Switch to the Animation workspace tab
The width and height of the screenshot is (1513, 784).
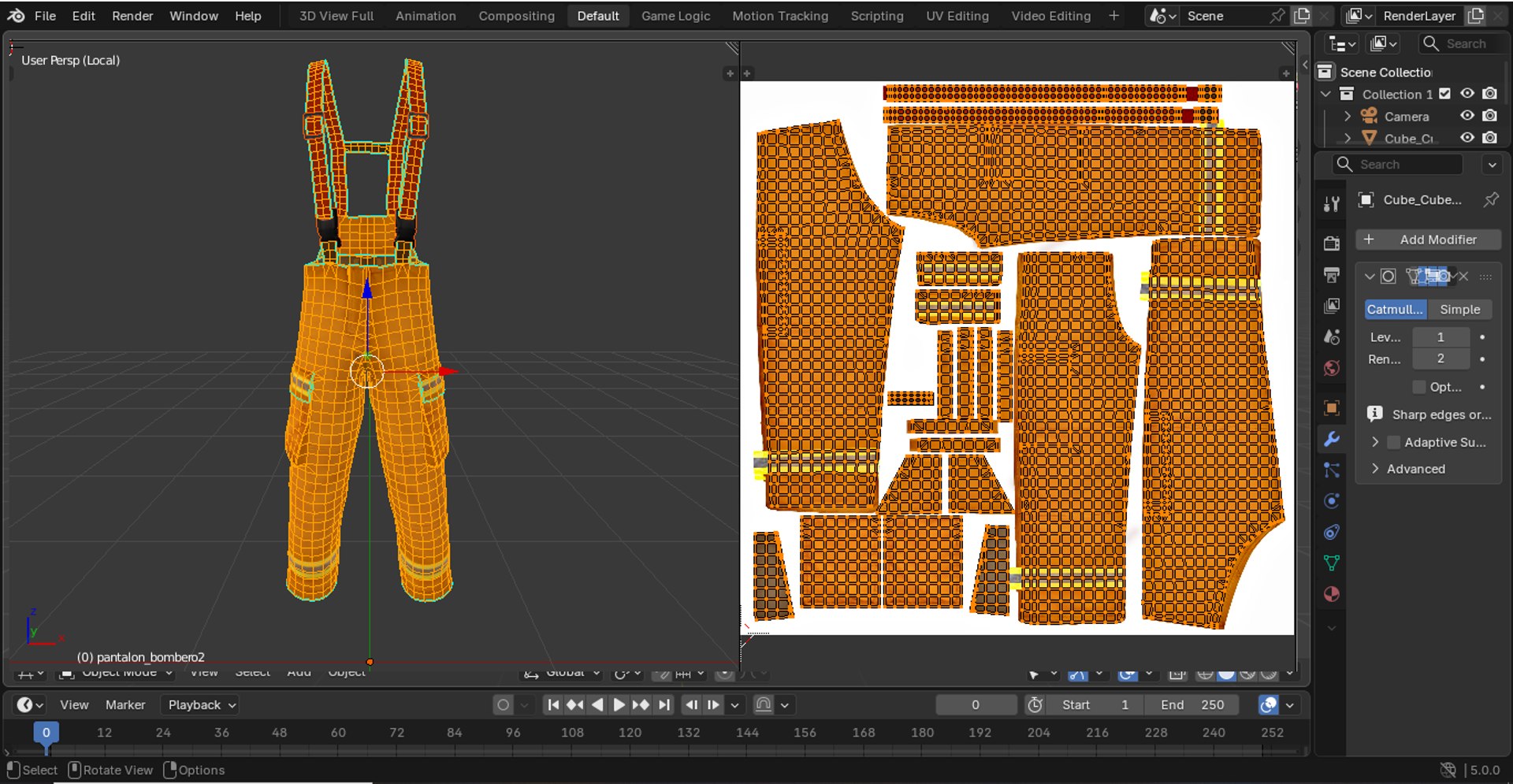pyautogui.click(x=426, y=16)
